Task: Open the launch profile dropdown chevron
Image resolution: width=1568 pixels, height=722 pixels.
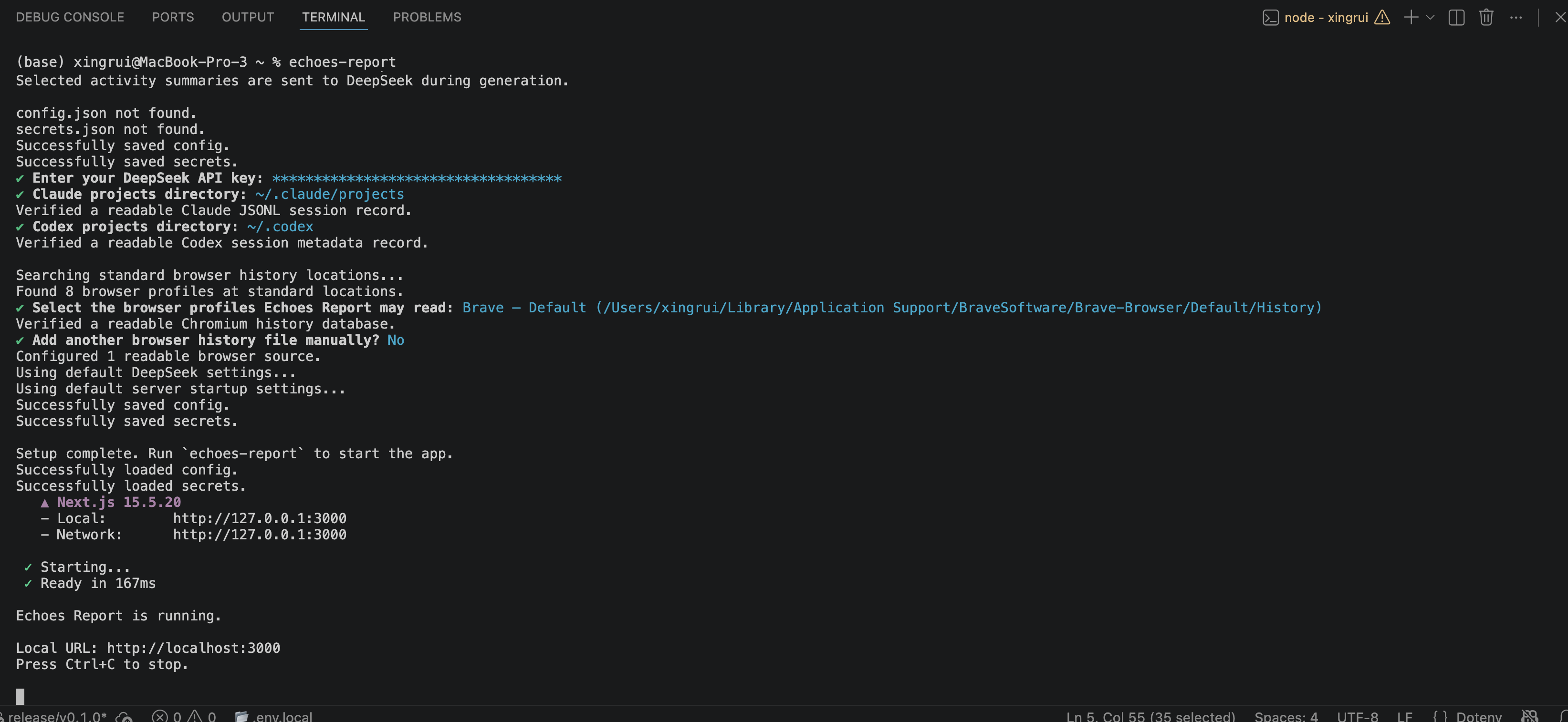Action: [1431, 17]
